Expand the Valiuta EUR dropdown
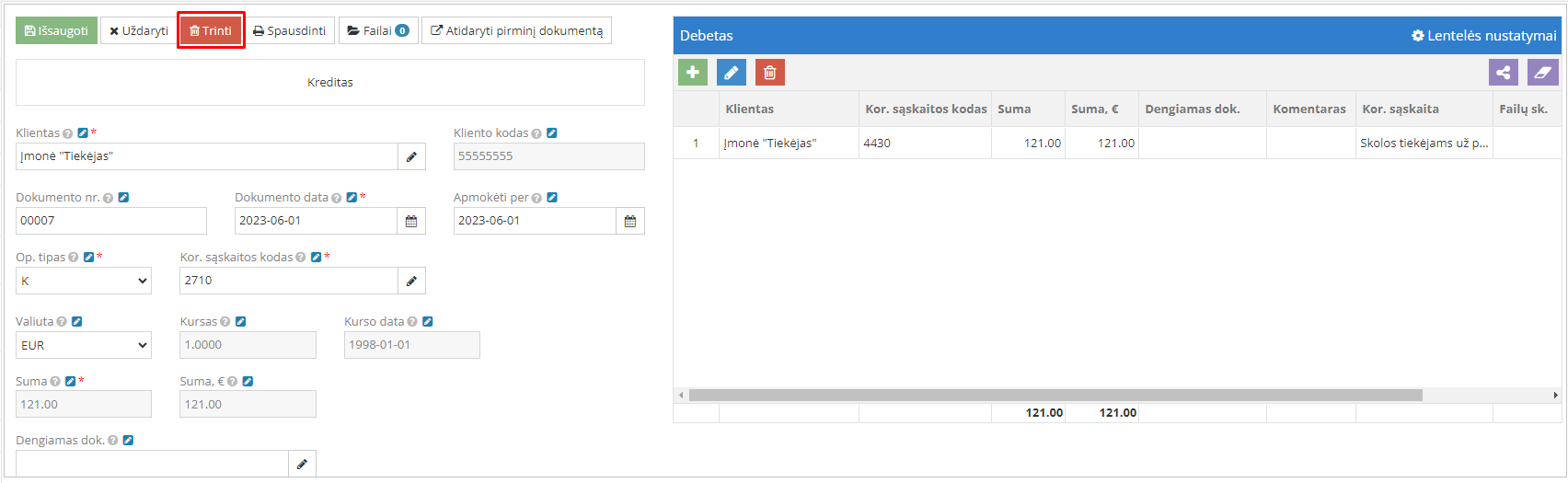The image size is (1568, 483). pos(84,345)
